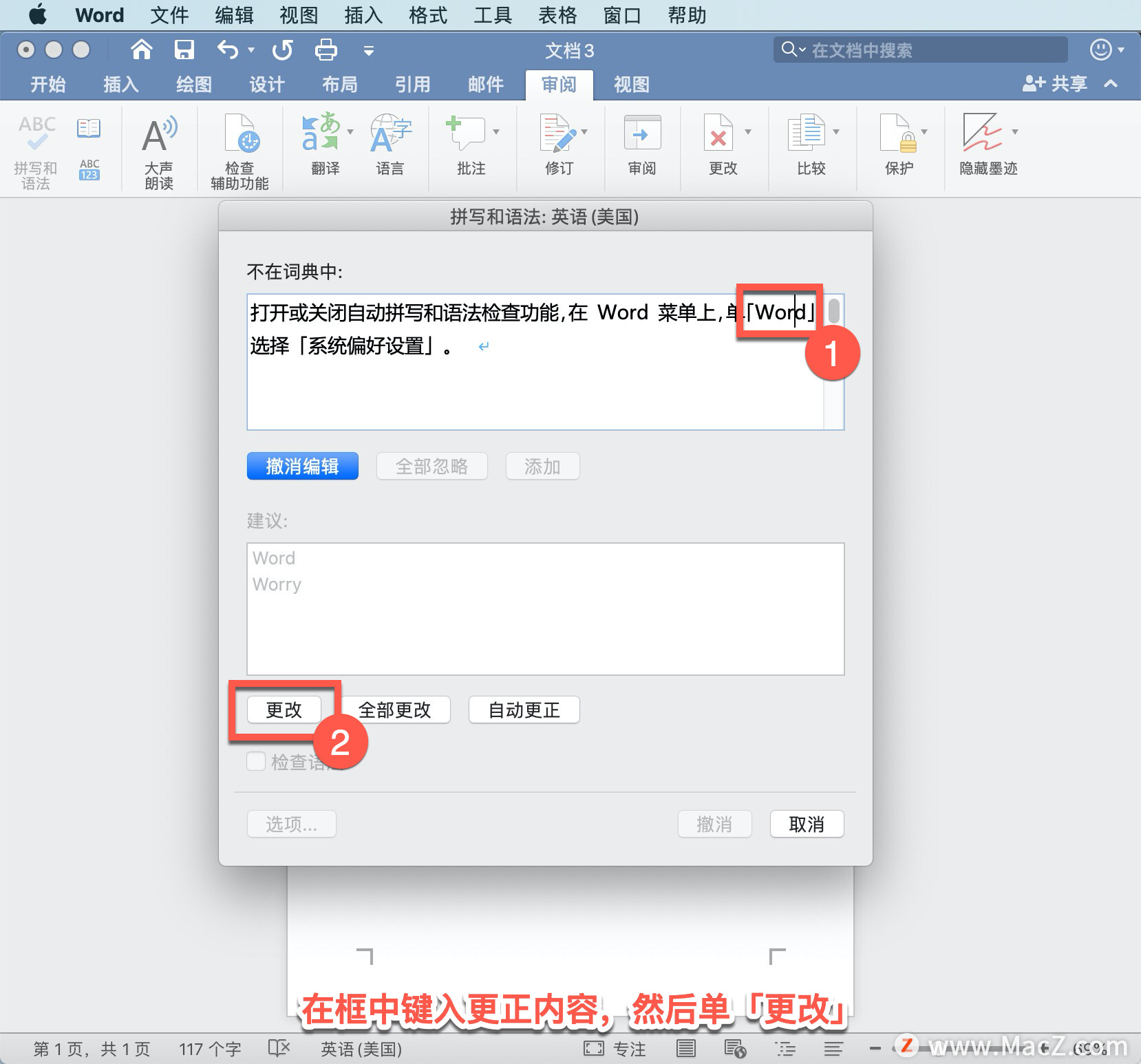This screenshot has width=1141, height=1064.
Task: Toggle Focus (专注) mode in status bar
Action: pos(615,1049)
